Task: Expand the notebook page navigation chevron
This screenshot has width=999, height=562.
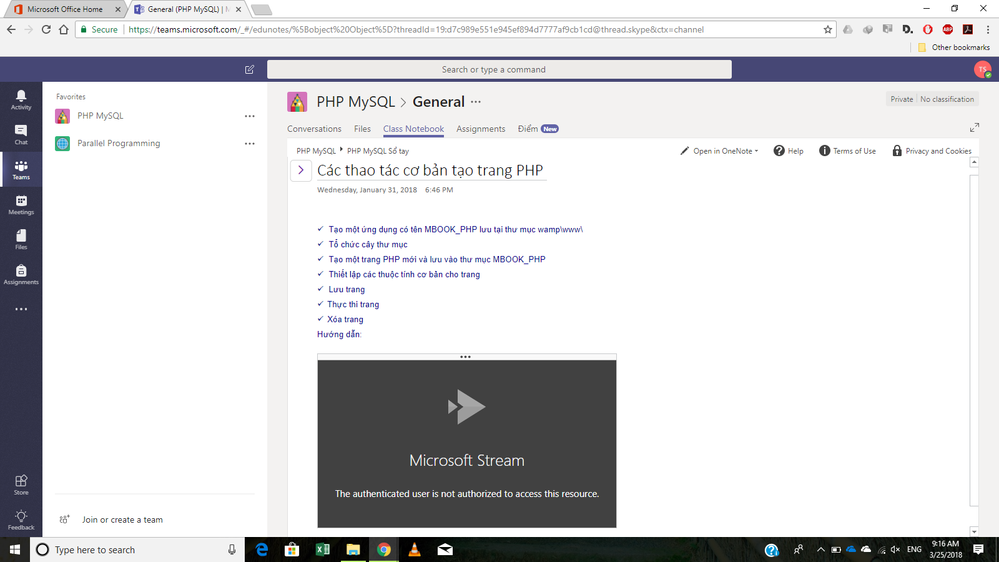Action: point(301,170)
